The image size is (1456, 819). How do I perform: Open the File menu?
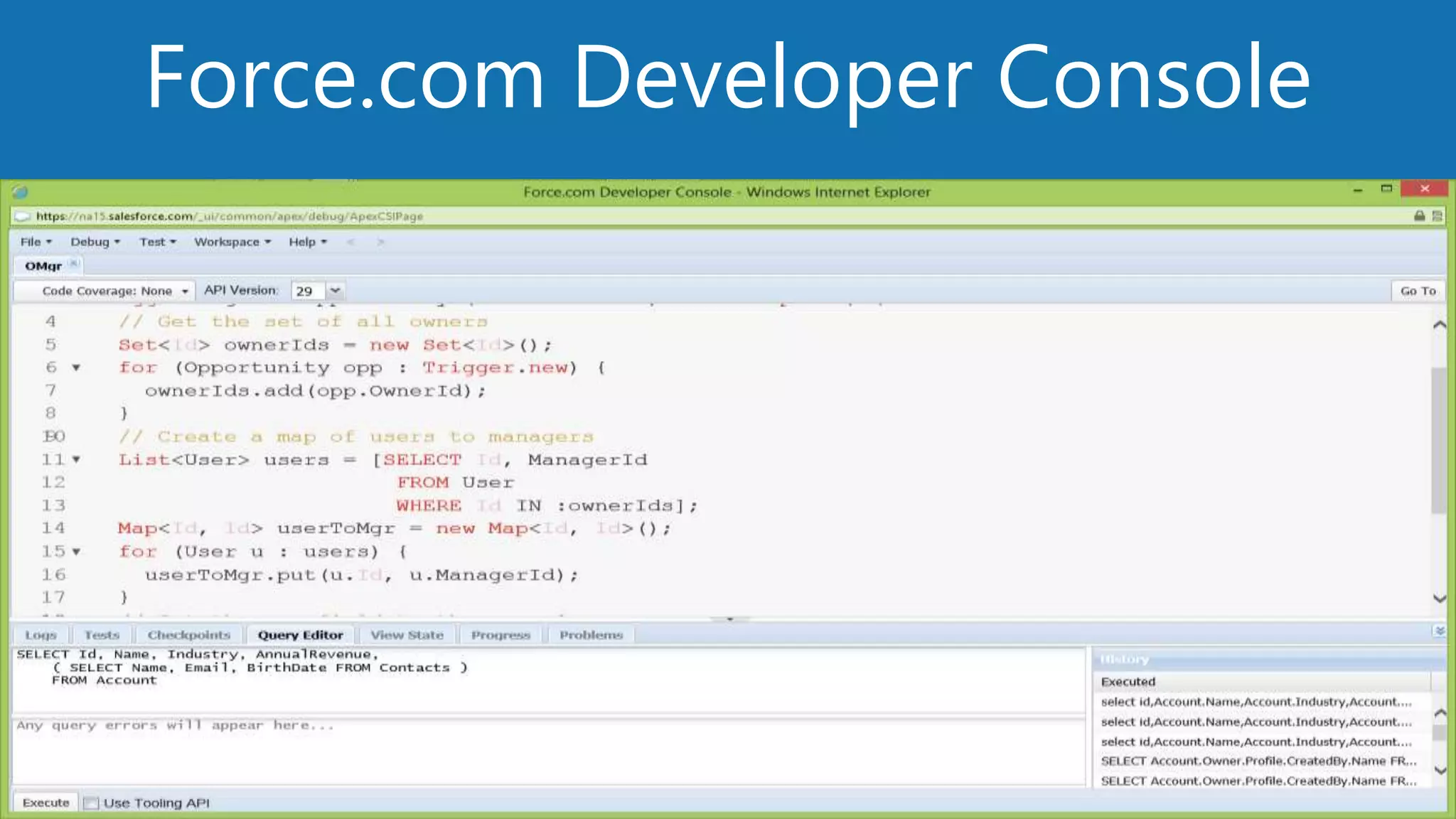tap(36, 242)
